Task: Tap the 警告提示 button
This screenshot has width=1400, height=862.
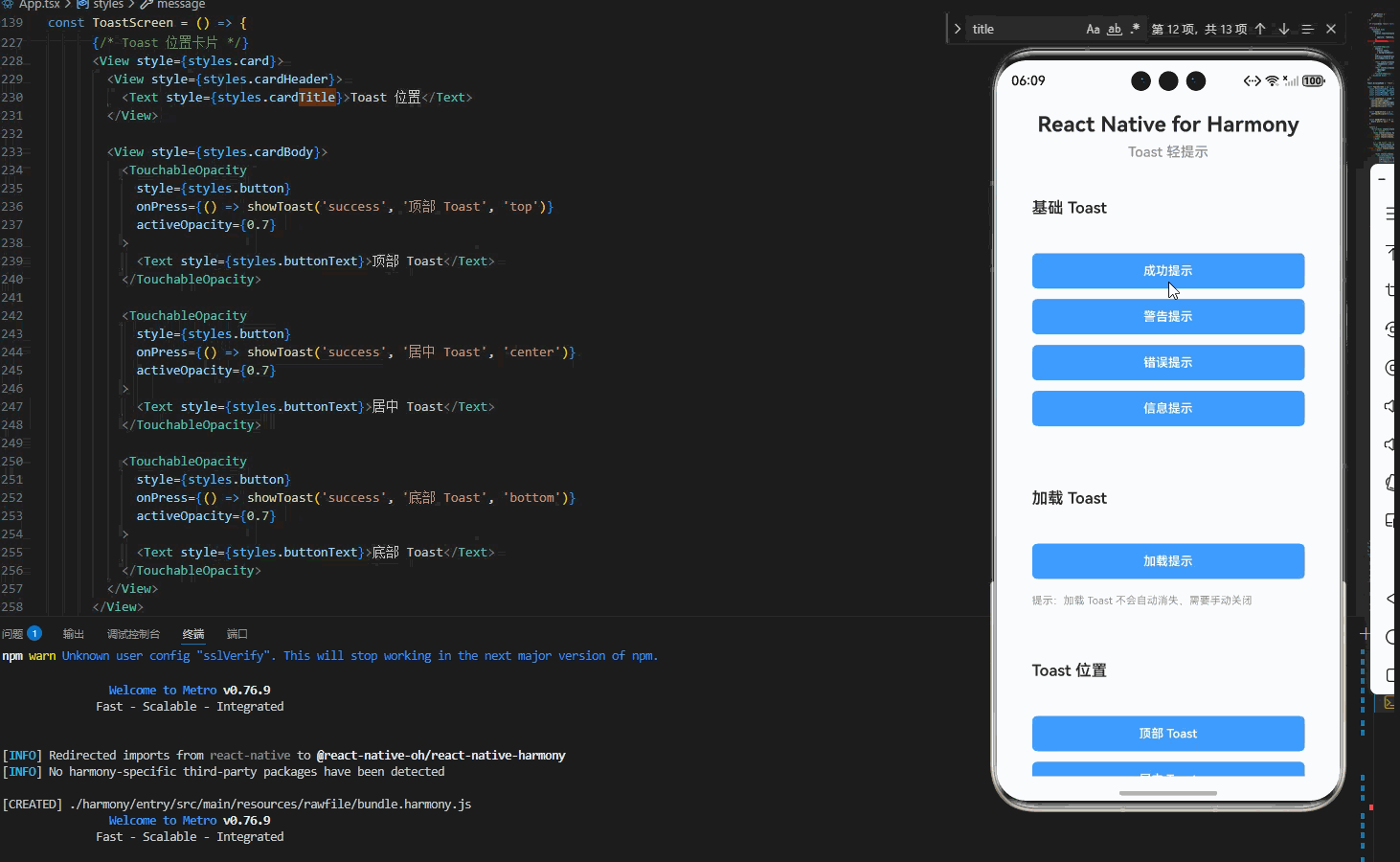Action: point(1168,317)
